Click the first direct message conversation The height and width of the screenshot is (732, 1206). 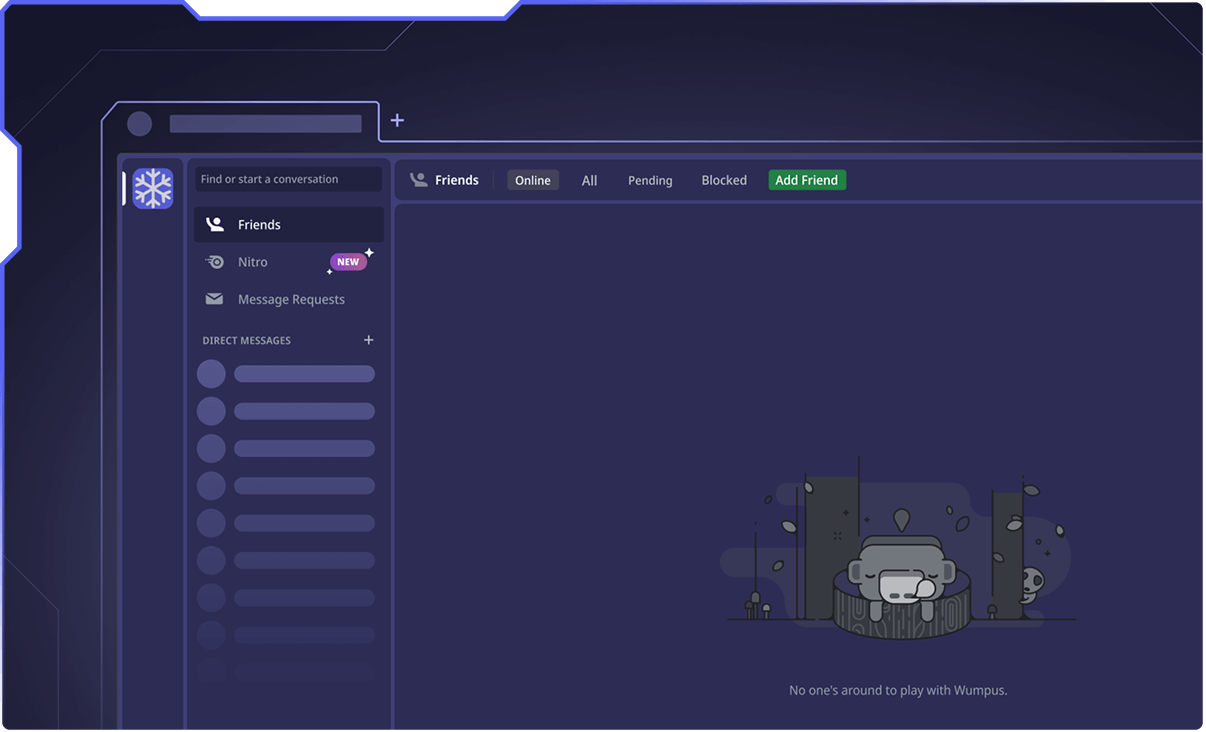point(287,373)
